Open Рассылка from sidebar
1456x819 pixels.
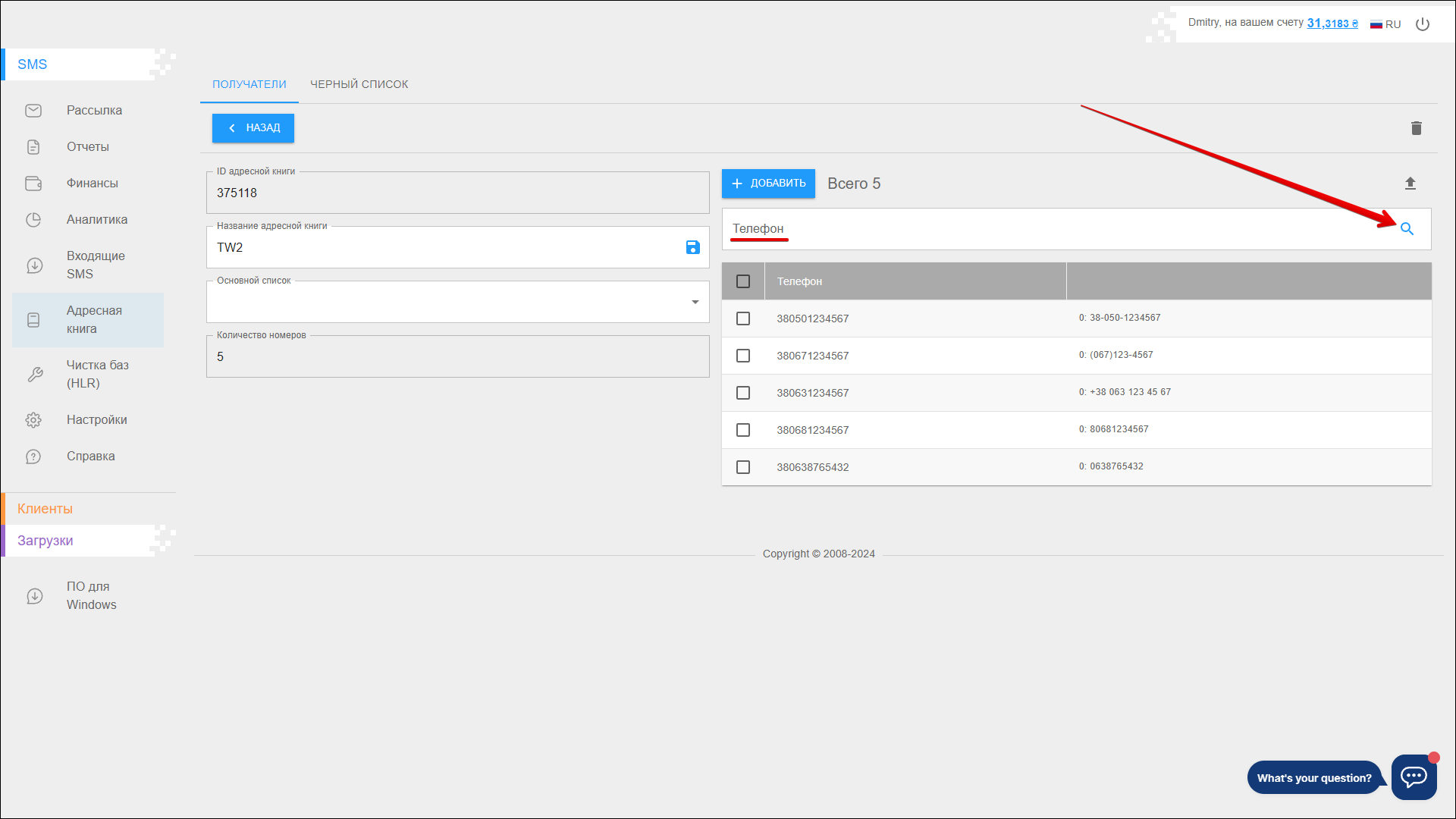94,111
